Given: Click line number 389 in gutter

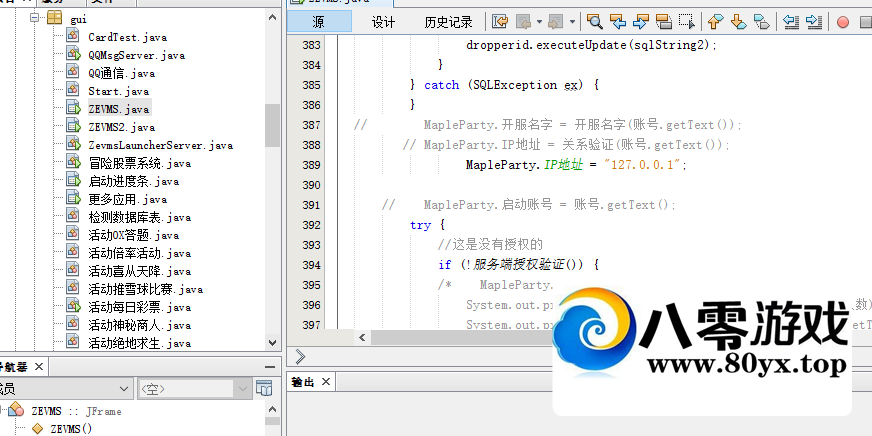Looking at the screenshot, I should tap(311, 165).
